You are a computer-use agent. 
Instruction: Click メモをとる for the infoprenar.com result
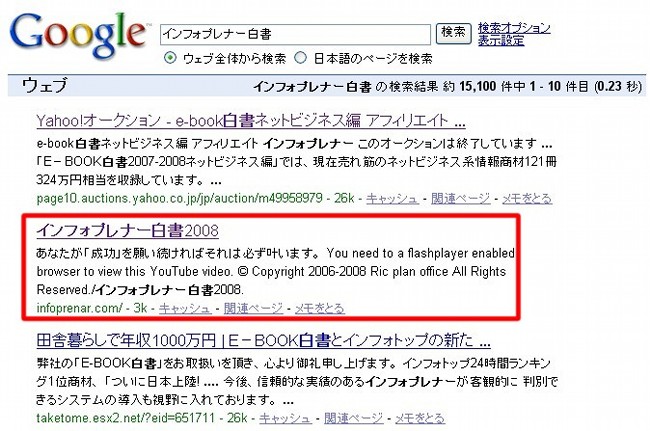coord(320,308)
